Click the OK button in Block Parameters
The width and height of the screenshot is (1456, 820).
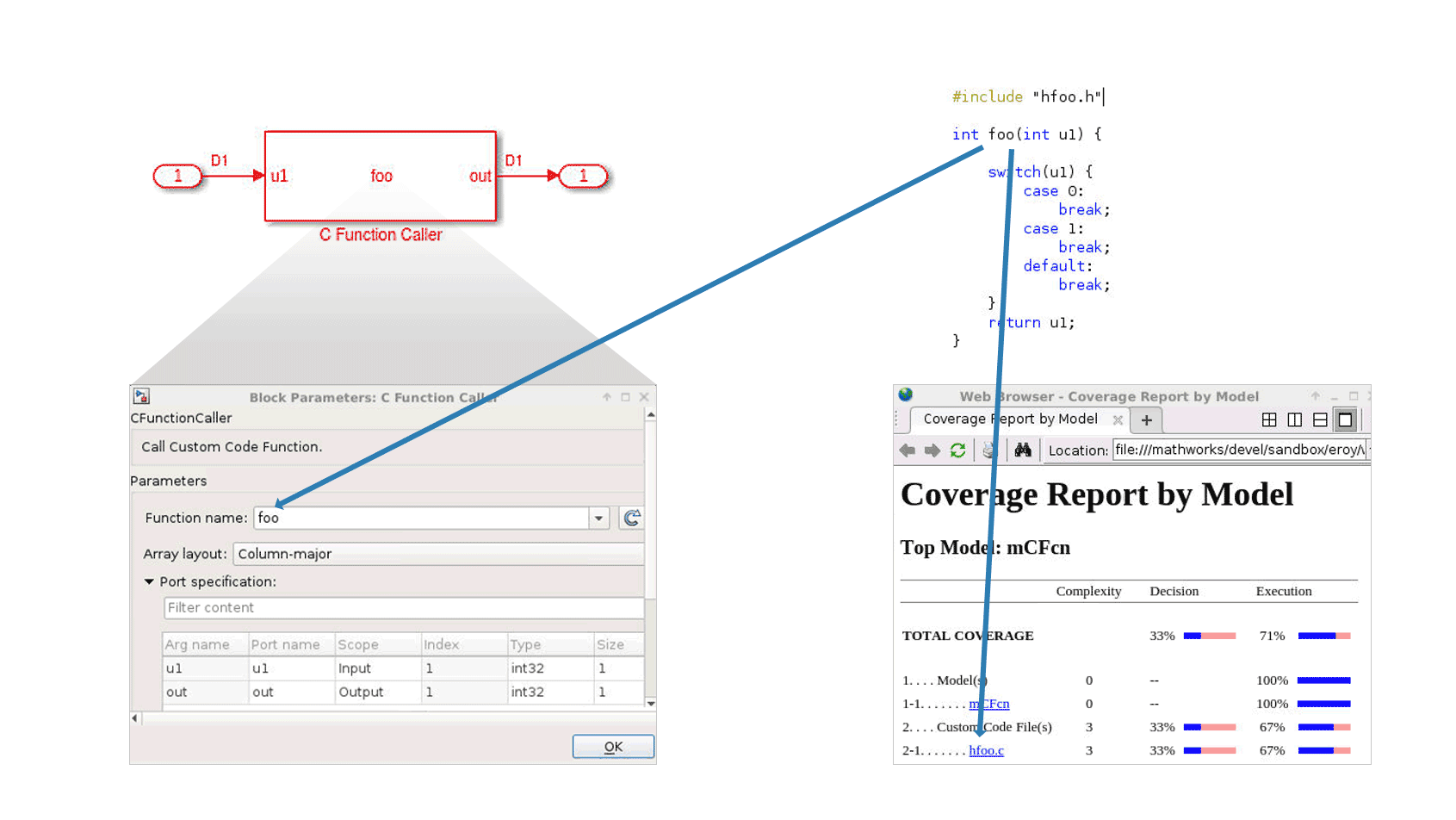coord(613,746)
